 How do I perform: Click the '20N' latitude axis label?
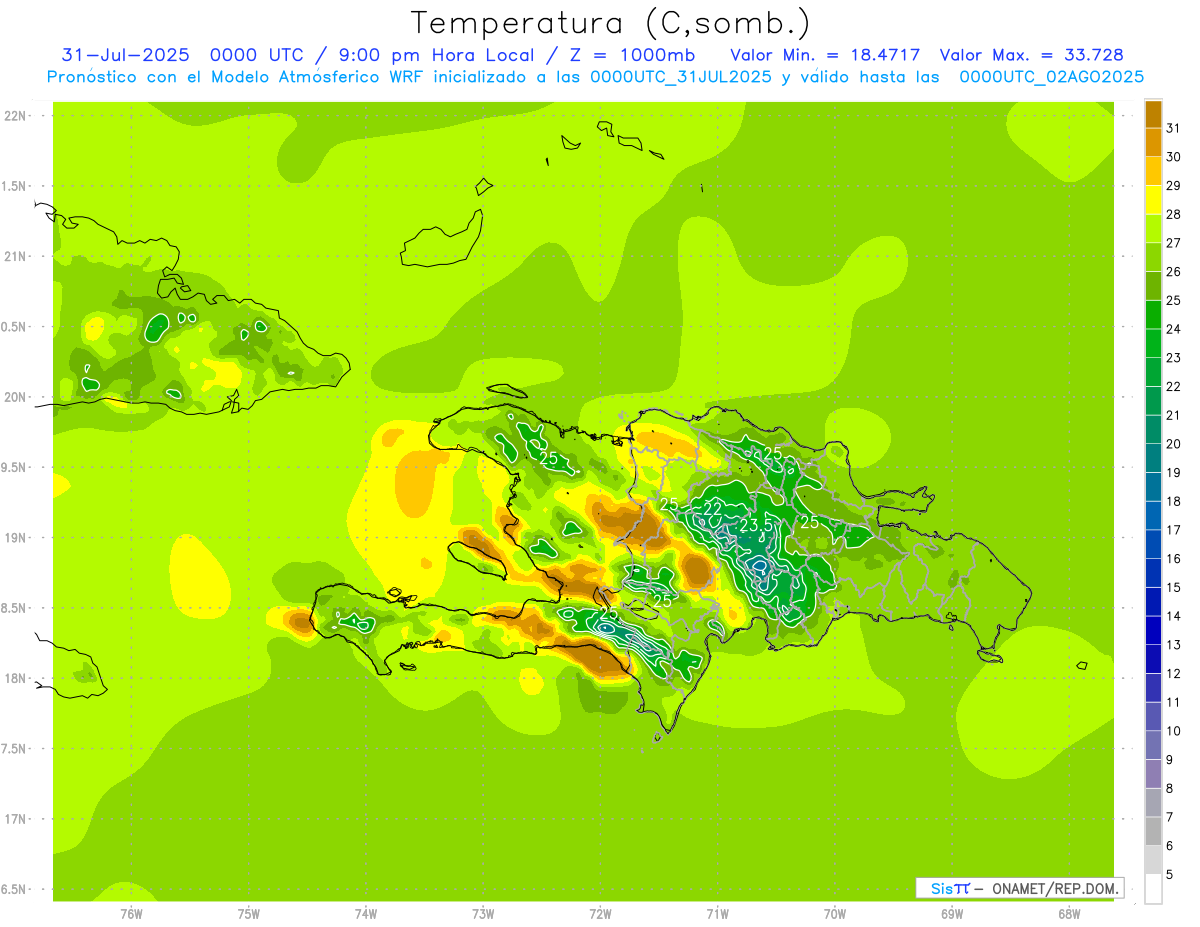16,397
